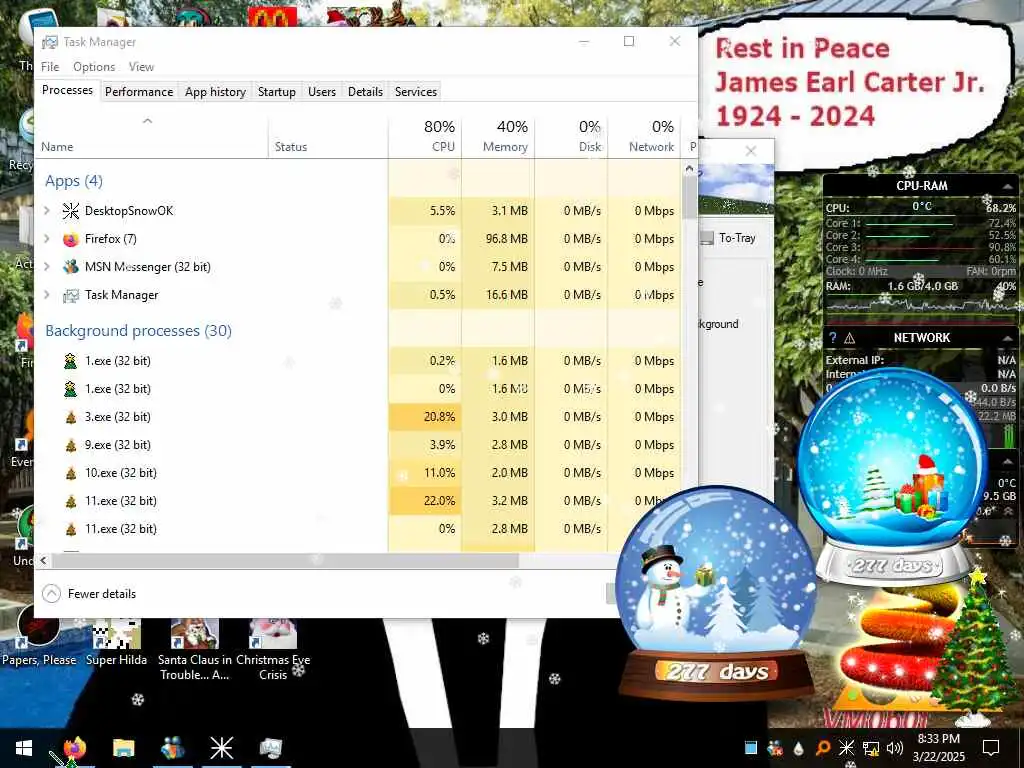The image size is (1024, 768).
Task: Click the left arrow of horizontal scrollbar
Action: click(44, 560)
